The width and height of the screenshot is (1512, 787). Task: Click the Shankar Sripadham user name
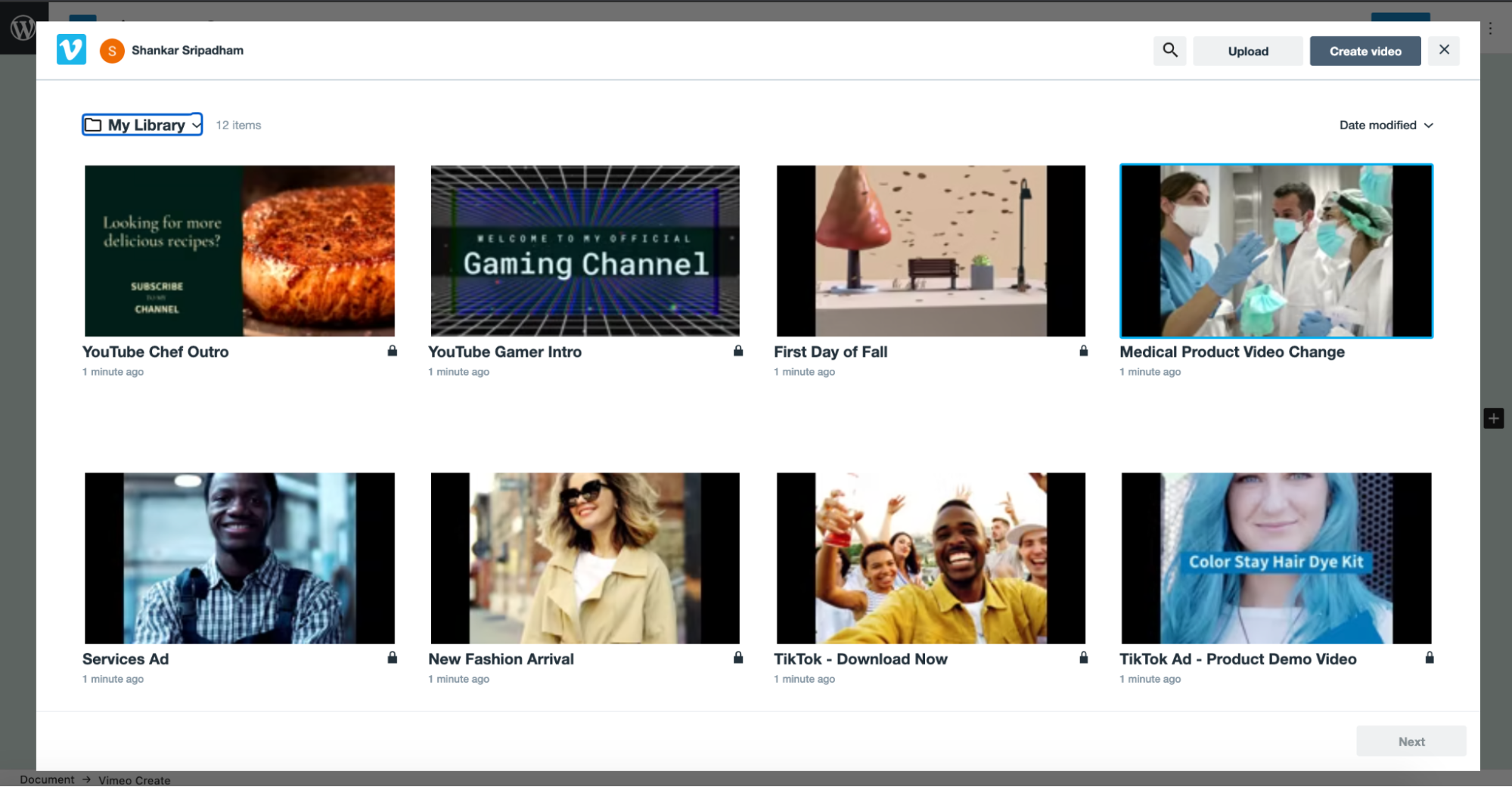point(188,51)
